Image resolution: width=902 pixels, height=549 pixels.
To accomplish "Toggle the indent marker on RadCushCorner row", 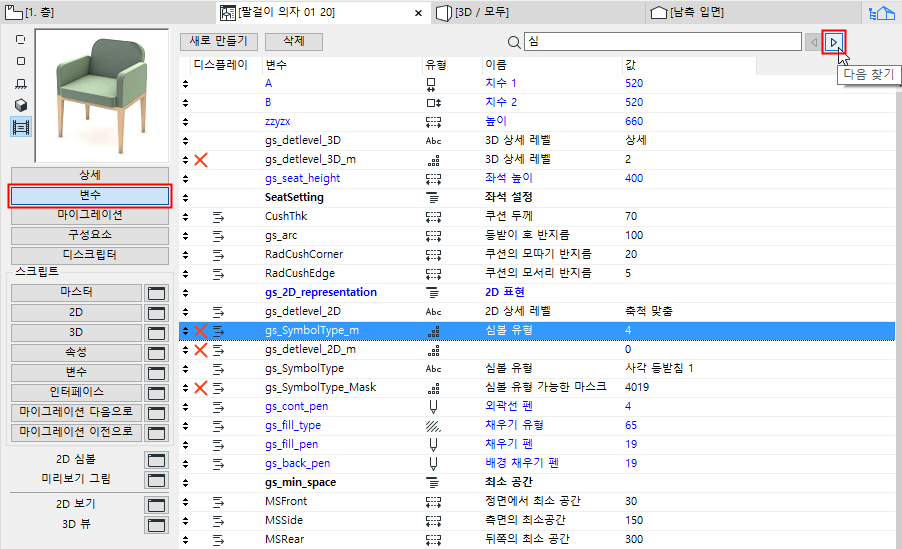I will (x=218, y=256).
